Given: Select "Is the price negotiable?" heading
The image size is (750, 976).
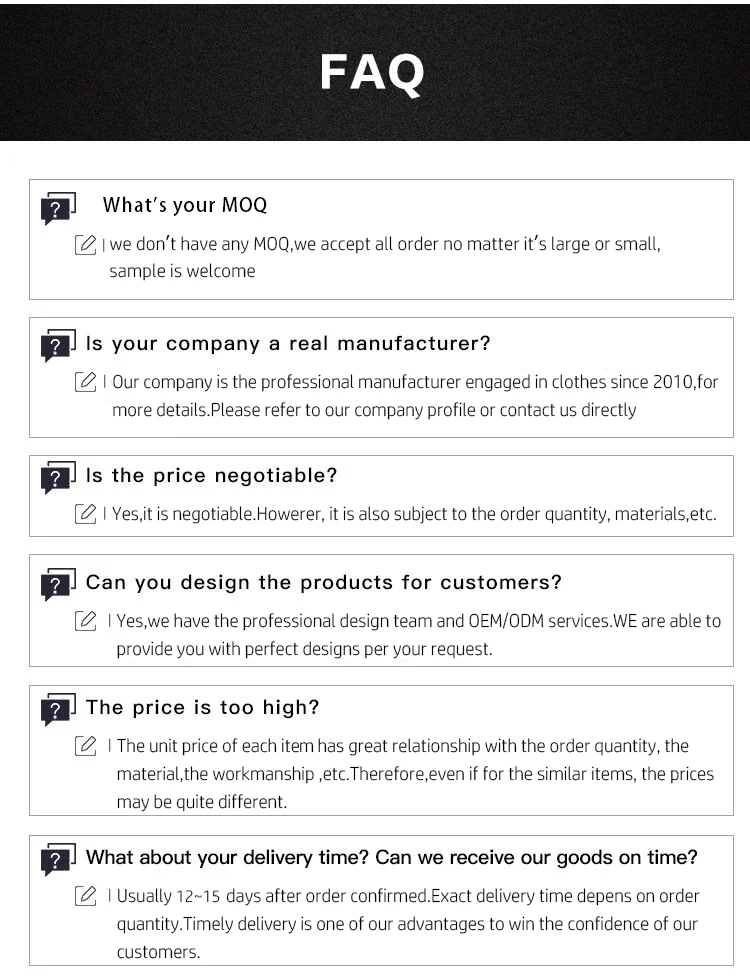Looking at the screenshot, I should [211, 476].
